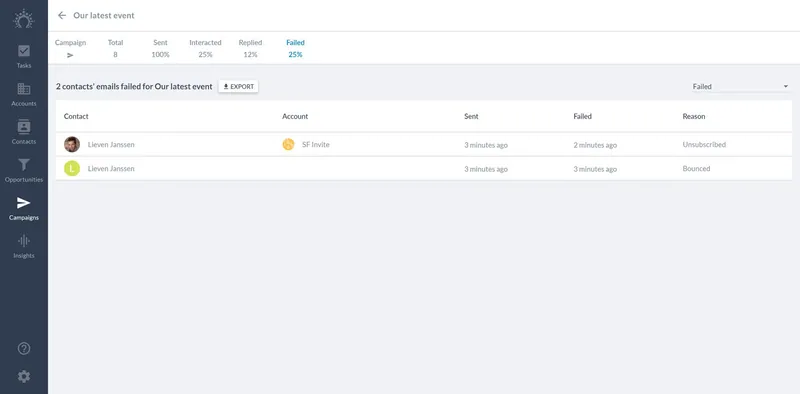Open Campaigns paper plane icon
Image resolution: width=800 pixels, height=394 pixels.
[23, 203]
